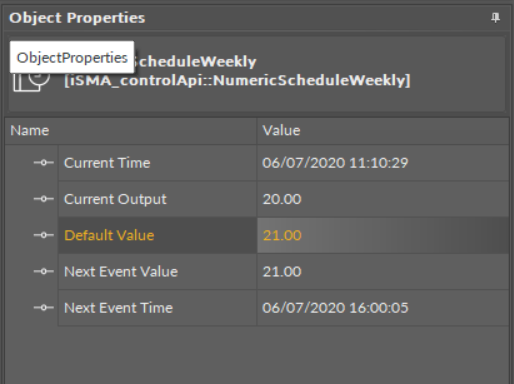Select the Current Output property row
514x384 pixels.
pos(283,199)
